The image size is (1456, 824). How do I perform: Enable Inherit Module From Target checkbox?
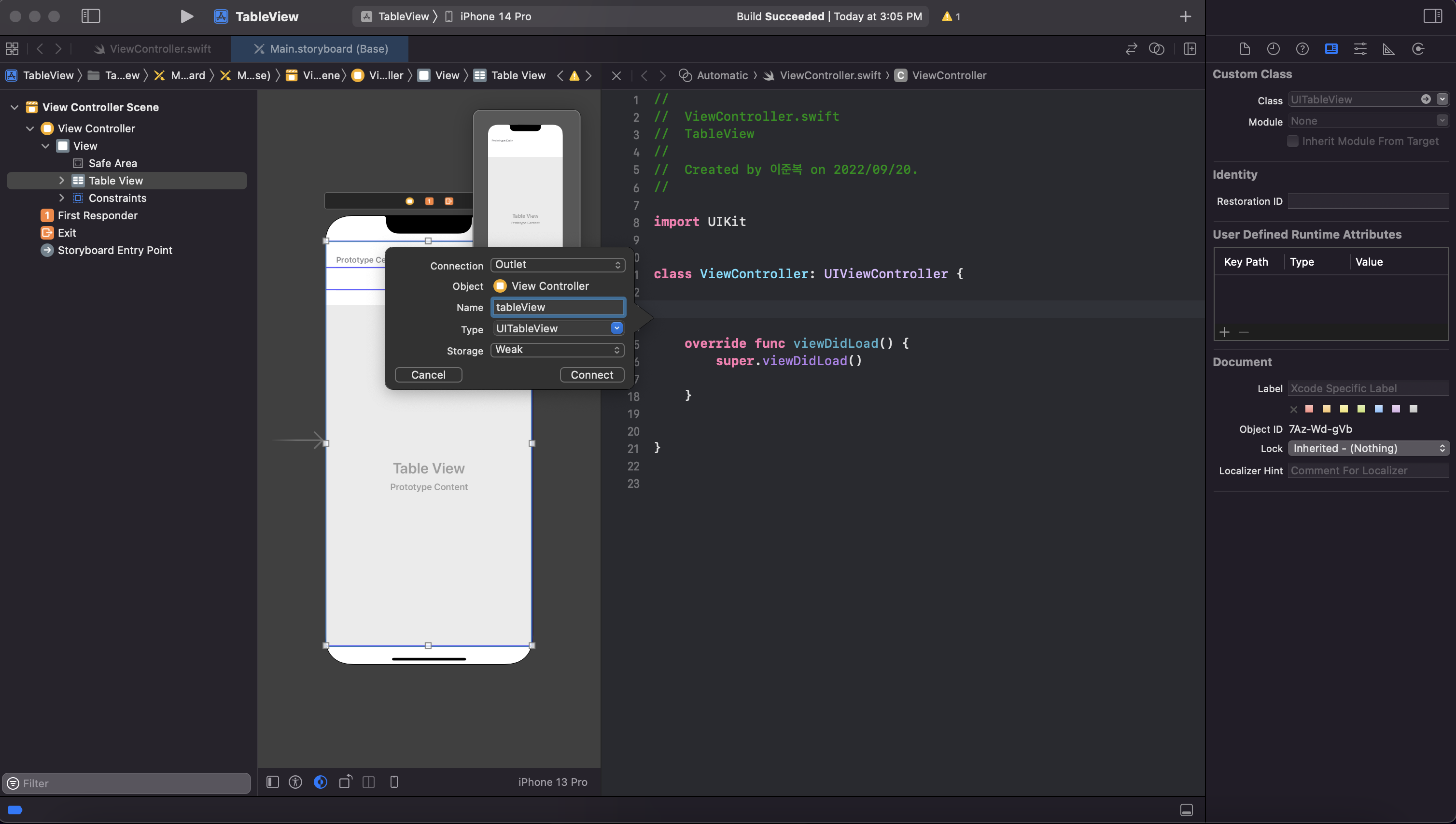click(1292, 141)
